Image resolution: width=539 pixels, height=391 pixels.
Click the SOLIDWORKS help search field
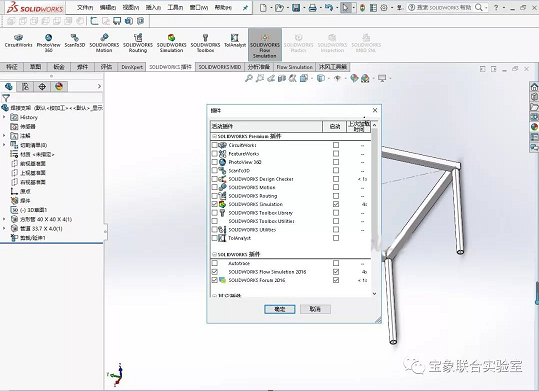[443, 7]
